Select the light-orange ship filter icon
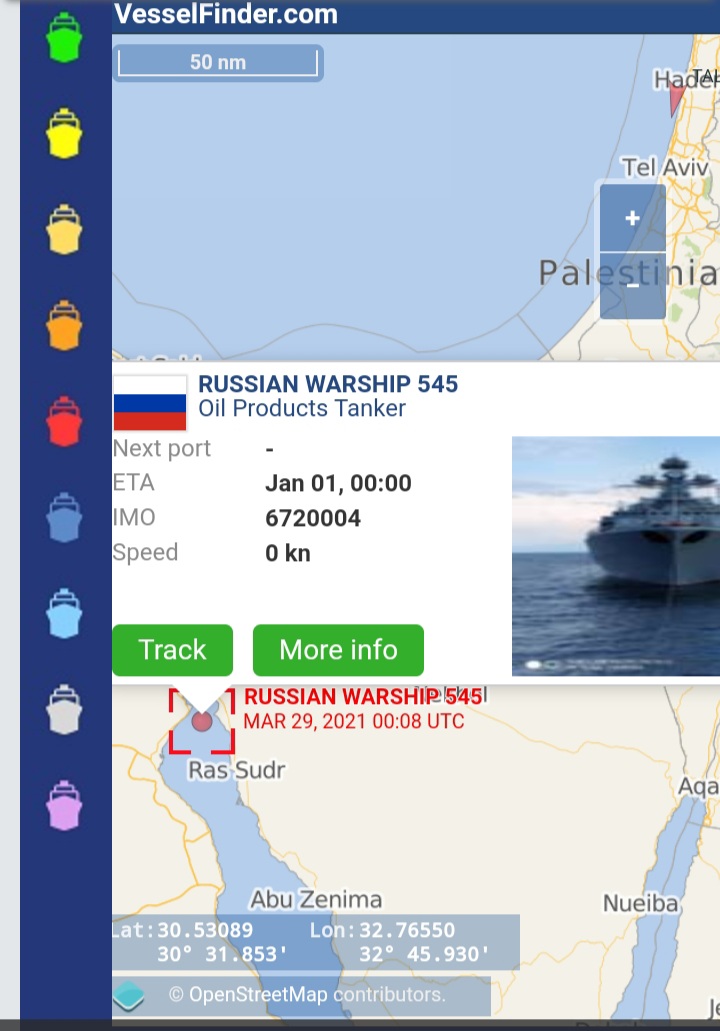 click(x=64, y=229)
